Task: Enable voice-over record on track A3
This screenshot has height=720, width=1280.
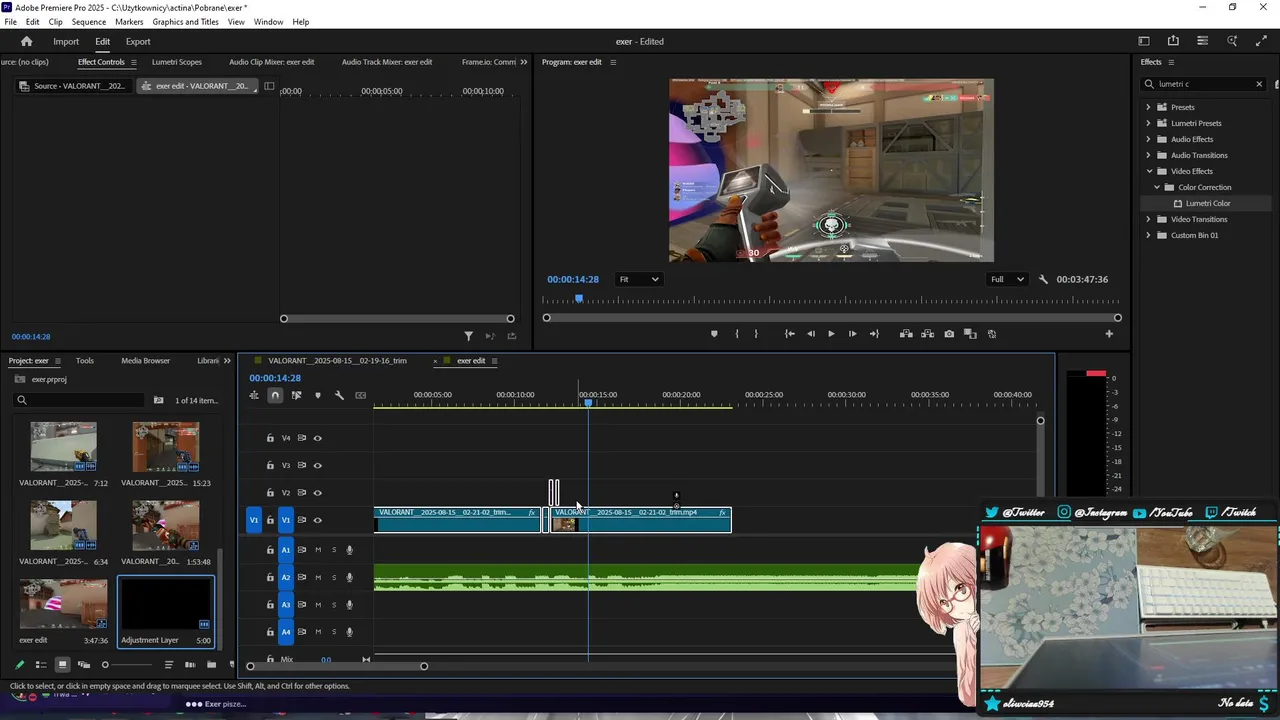Action: 349,605
